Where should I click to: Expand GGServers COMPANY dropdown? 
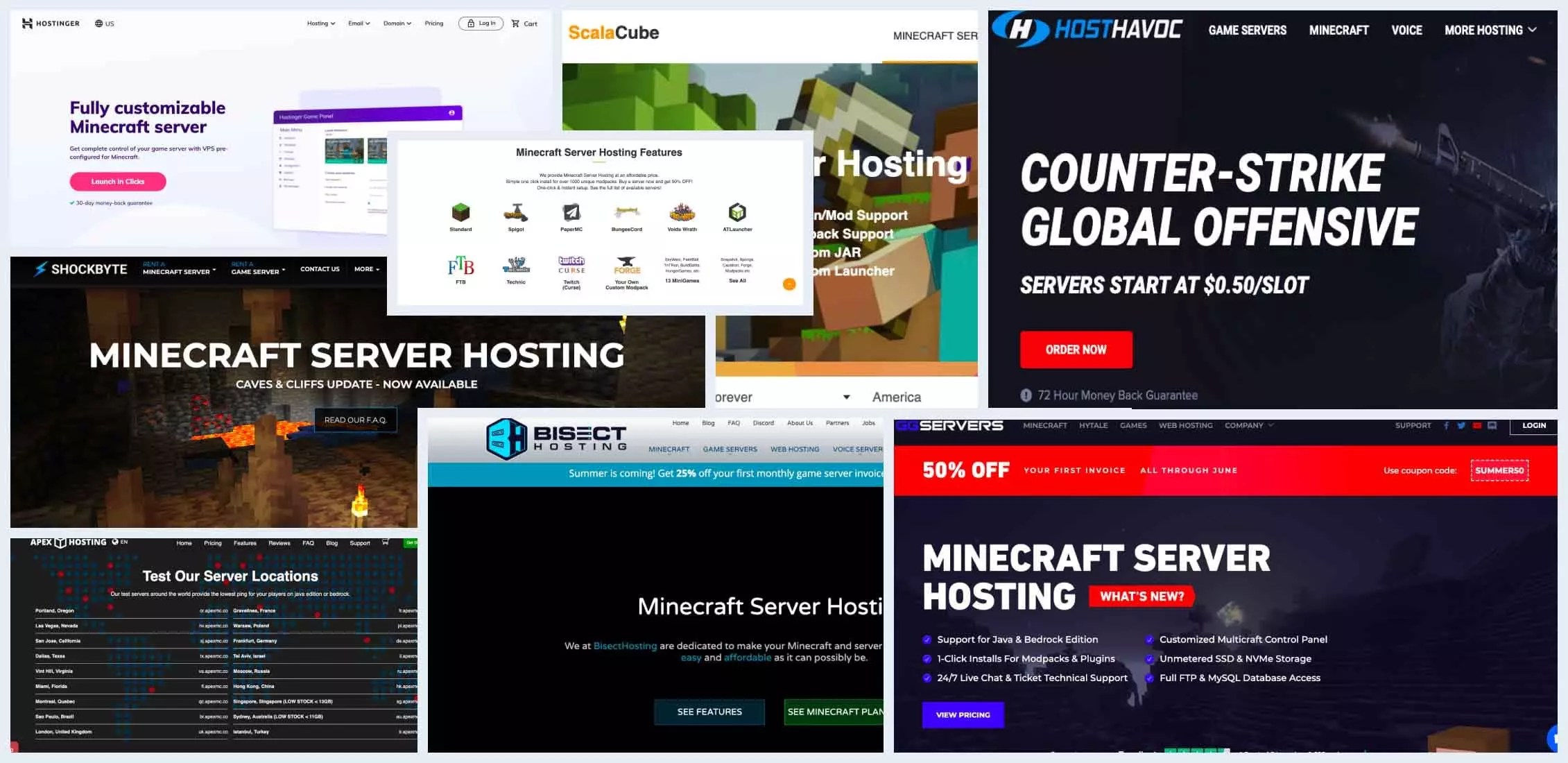point(1249,425)
